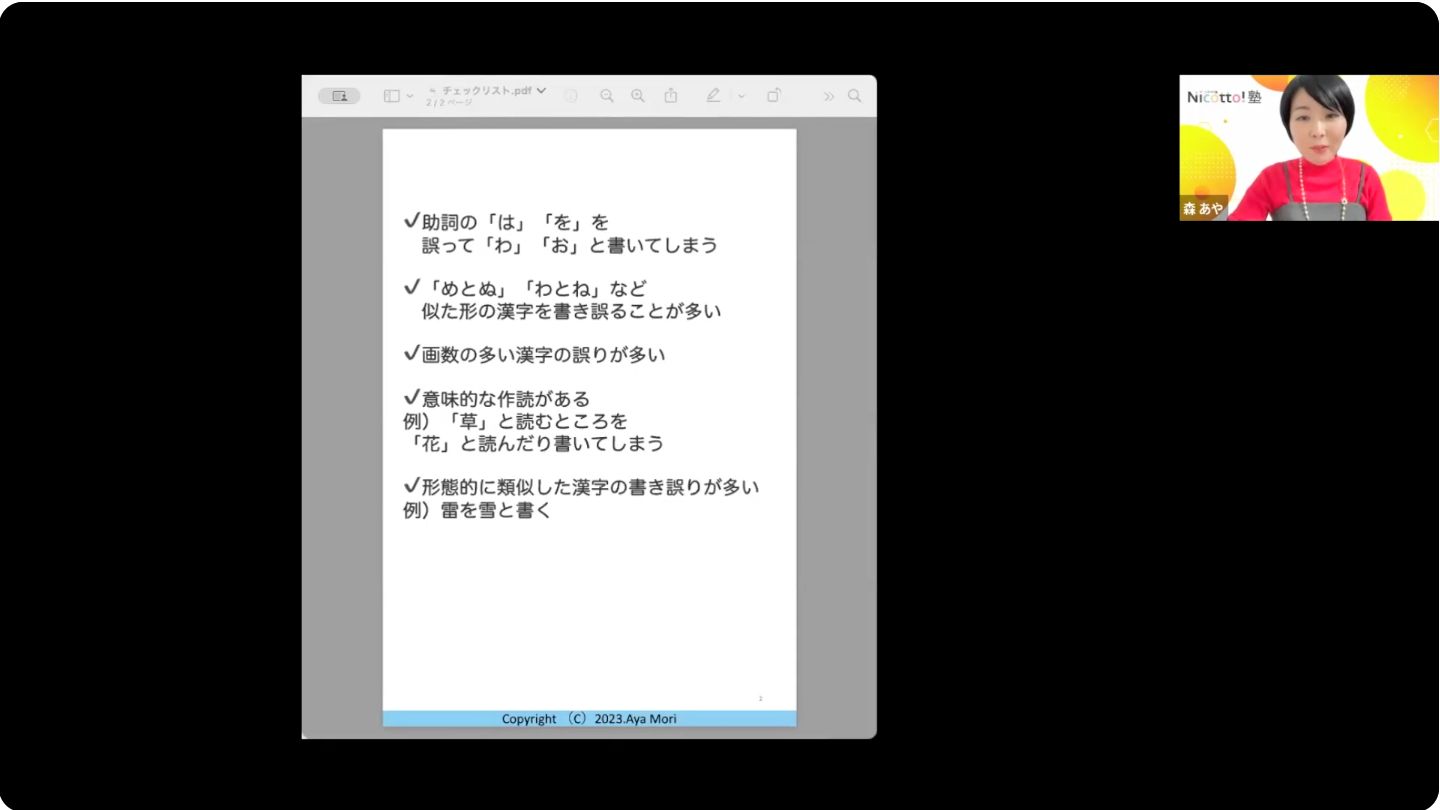This screenshot has height=810, width=1440.
Task: Click the line 誤って「わ」「お」と書いてしまう
Action: point(570,245)
